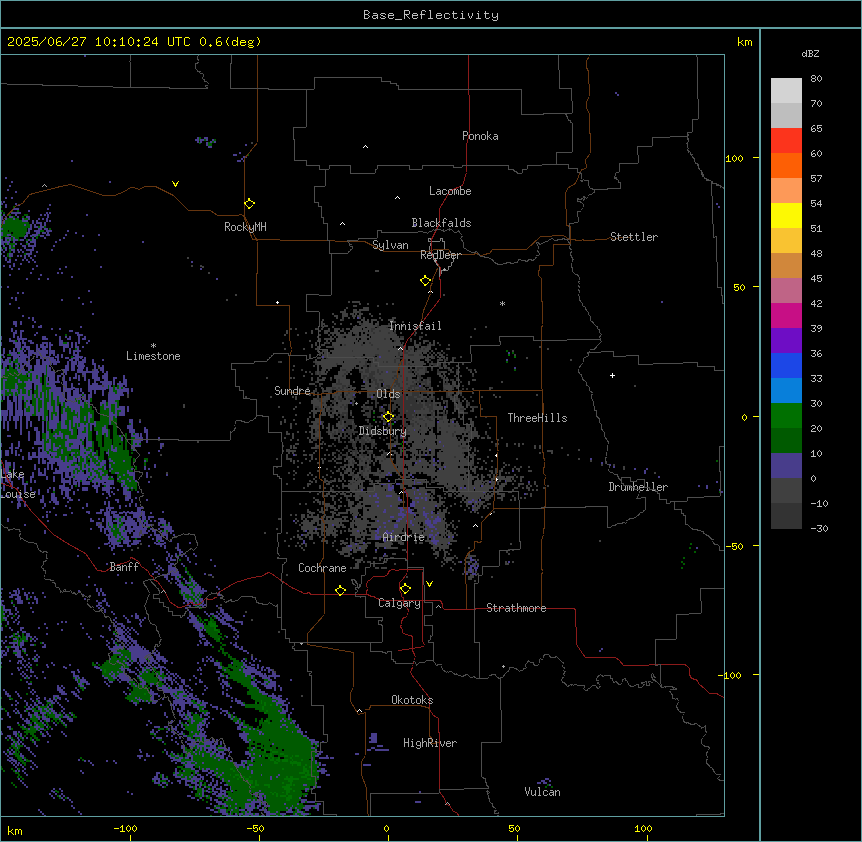Click the Stettler town label
This screenshot has width=862, height=842.
(x=634, y=237)
